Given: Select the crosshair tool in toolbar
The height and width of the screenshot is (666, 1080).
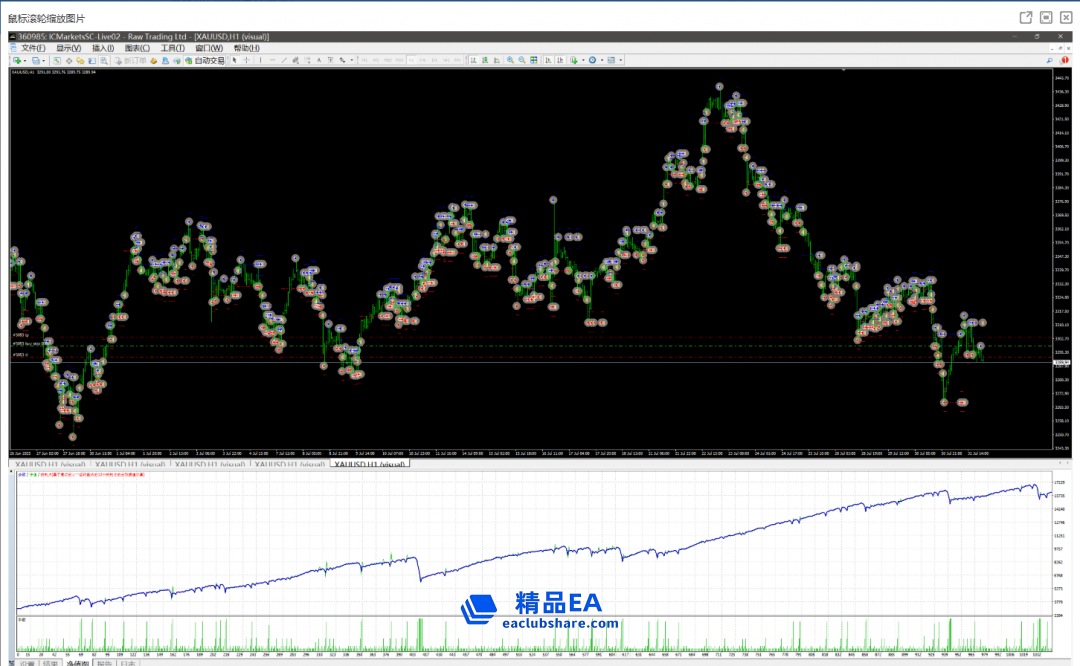Looking at the screenshot, I should click(x=247, y=60).
